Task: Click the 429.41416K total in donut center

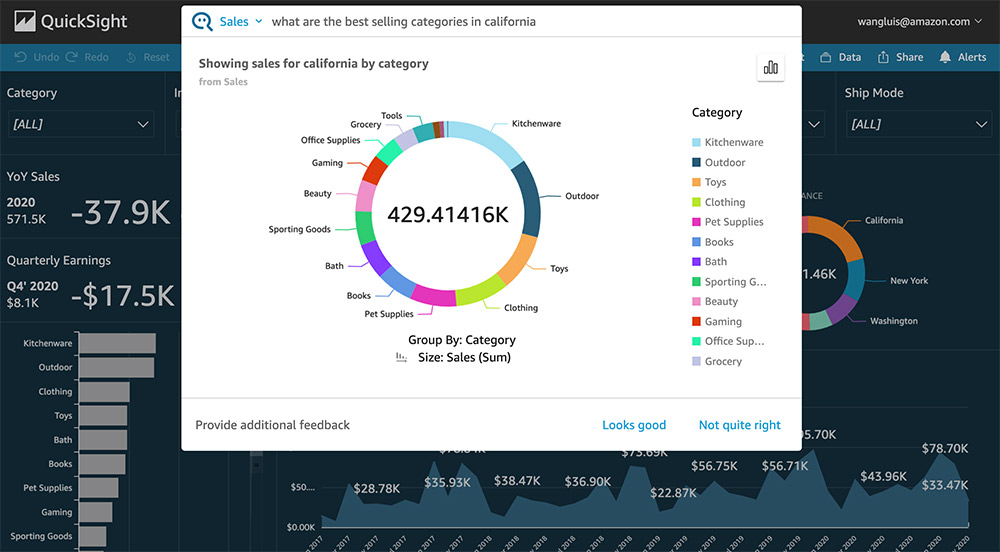Action: click(448, 215)
